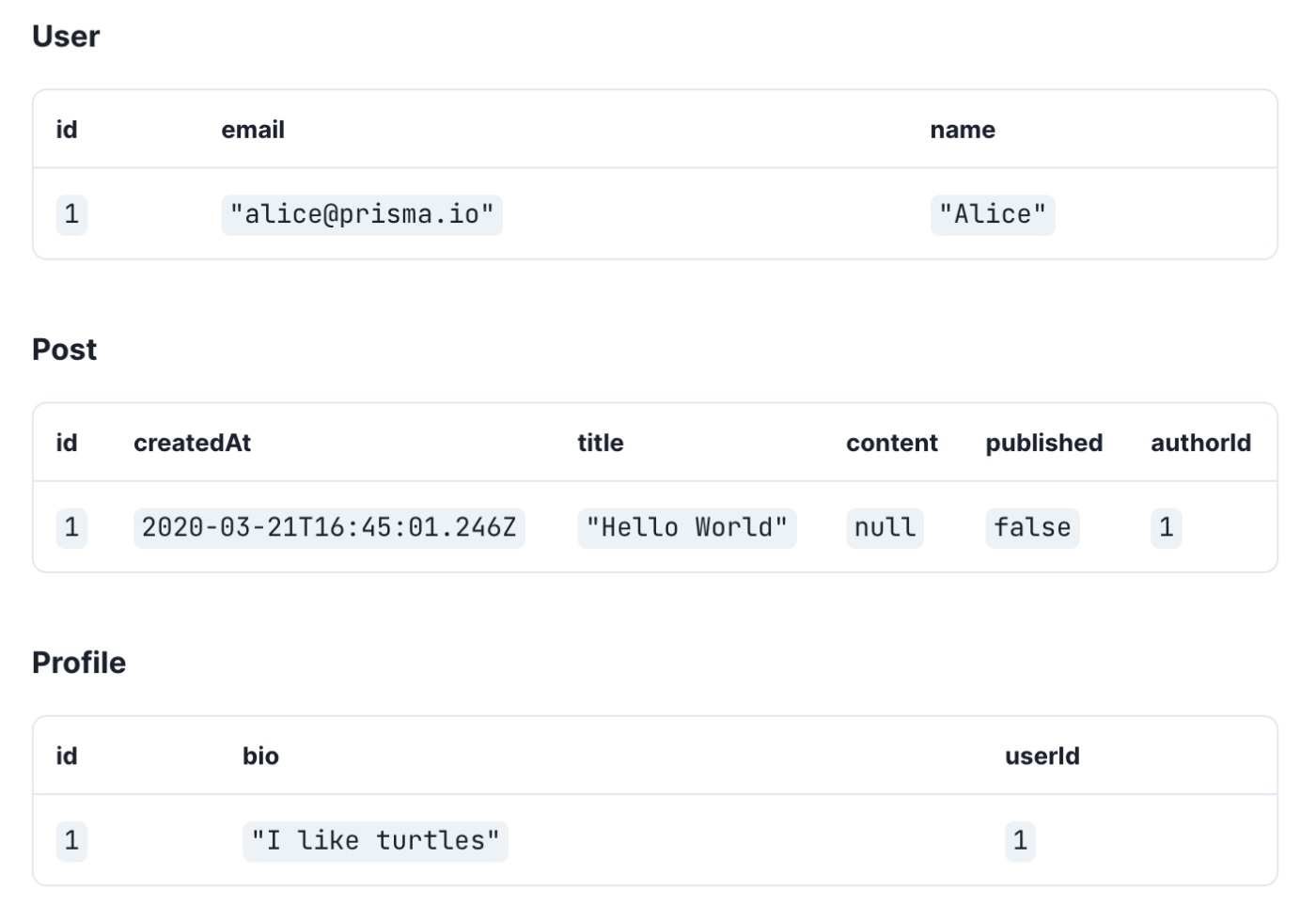Click the "Hello World" title cell
Screen dimensions: 1316x921
click(x=687, y=527)
